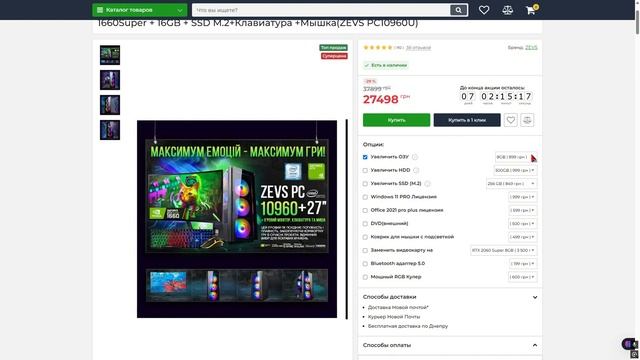Image resolution: width=640 pixels, height=360 pixels.
Task: Open the ZEVS brand link
Action: (531, 47)
